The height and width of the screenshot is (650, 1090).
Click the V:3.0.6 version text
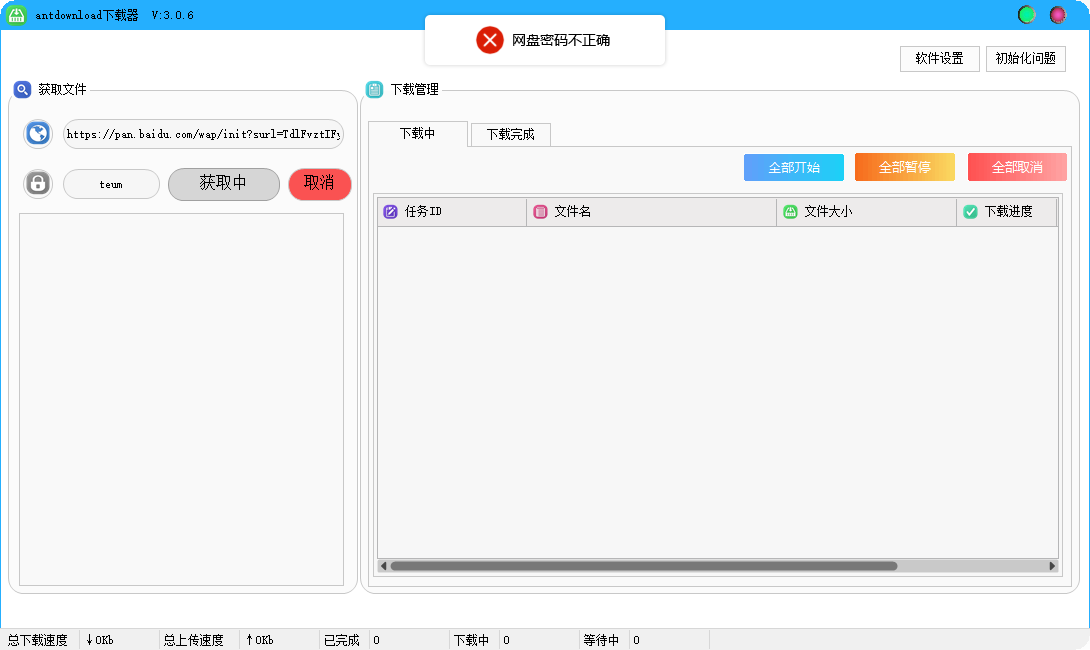172,15
